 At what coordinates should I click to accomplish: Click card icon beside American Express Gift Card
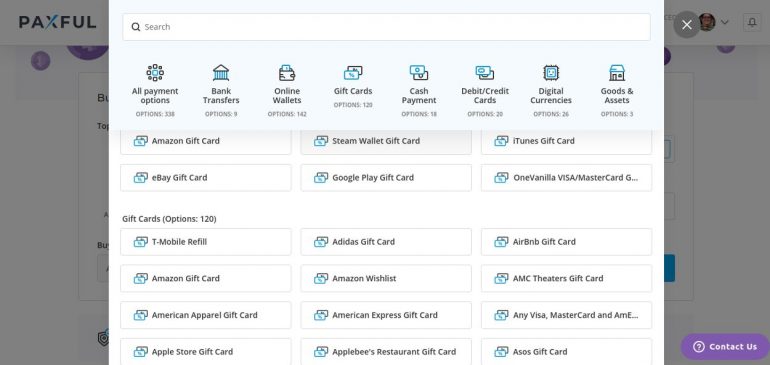coord(321,315)
